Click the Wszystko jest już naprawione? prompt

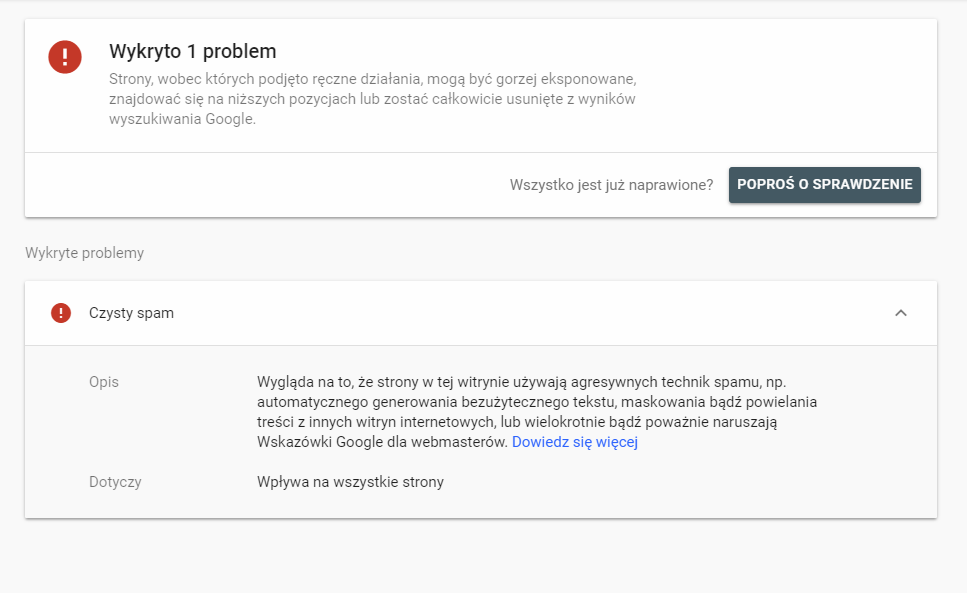tap(611, 185)
